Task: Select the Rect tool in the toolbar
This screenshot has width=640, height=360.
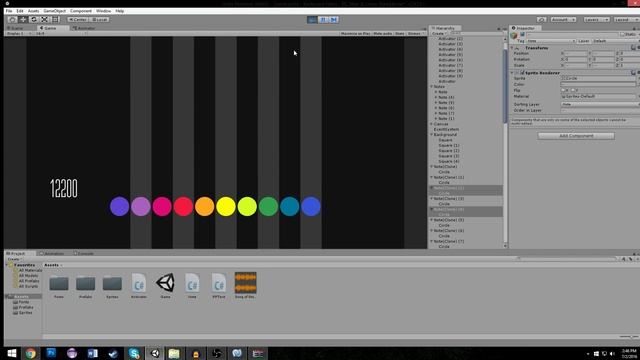Action: click(x=55, y=19)
